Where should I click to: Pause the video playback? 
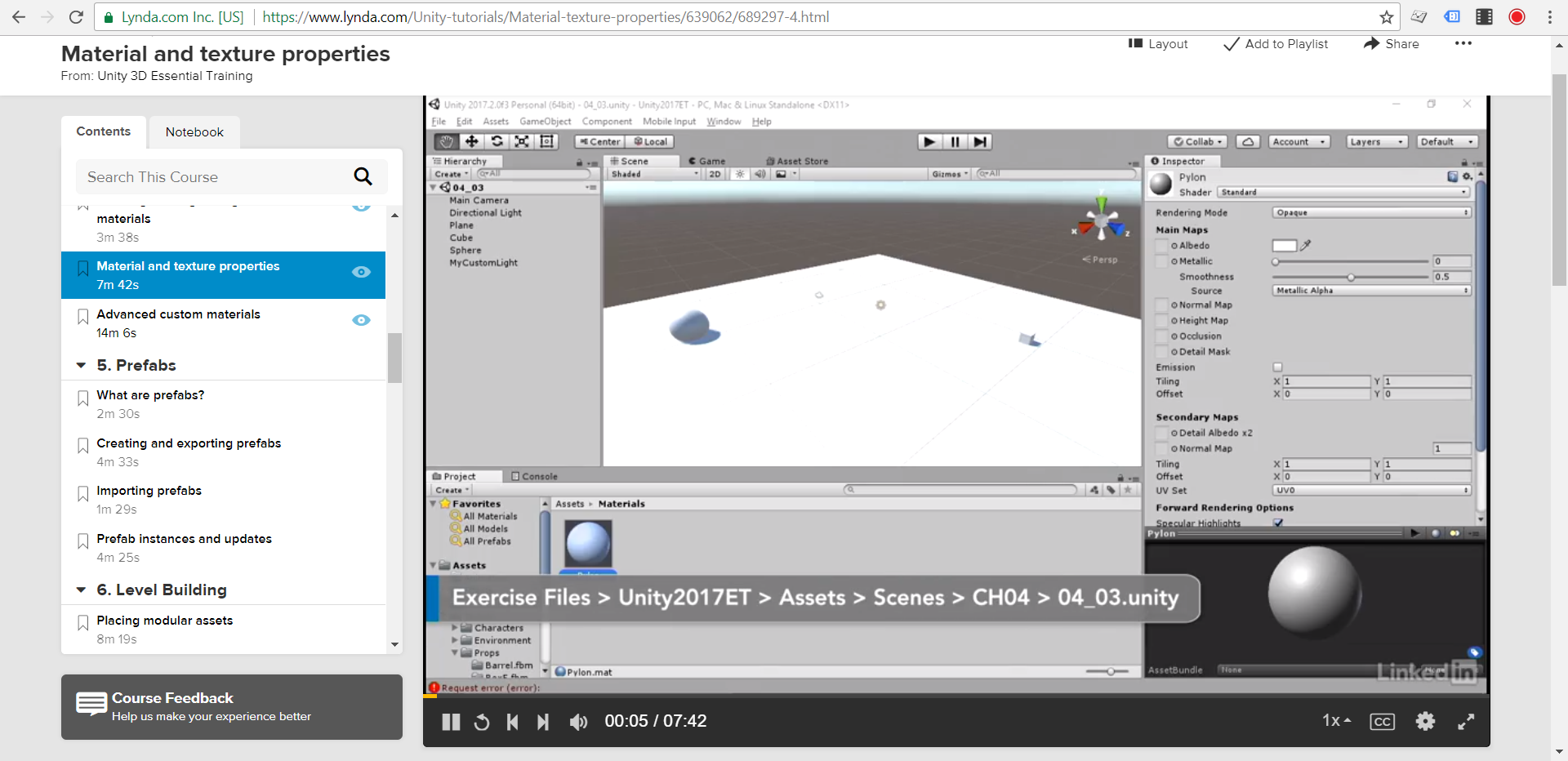[x=451, y=722]
